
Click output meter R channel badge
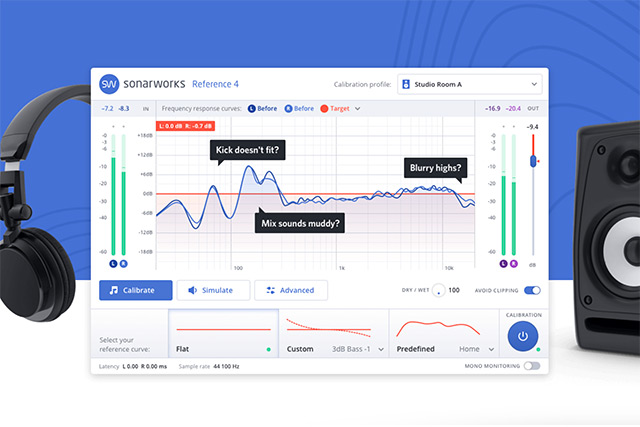coord(514,263)
